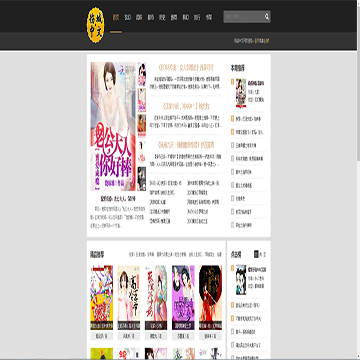Open the black and red warrior cover

pyautogui.click(x=210, y=297)
